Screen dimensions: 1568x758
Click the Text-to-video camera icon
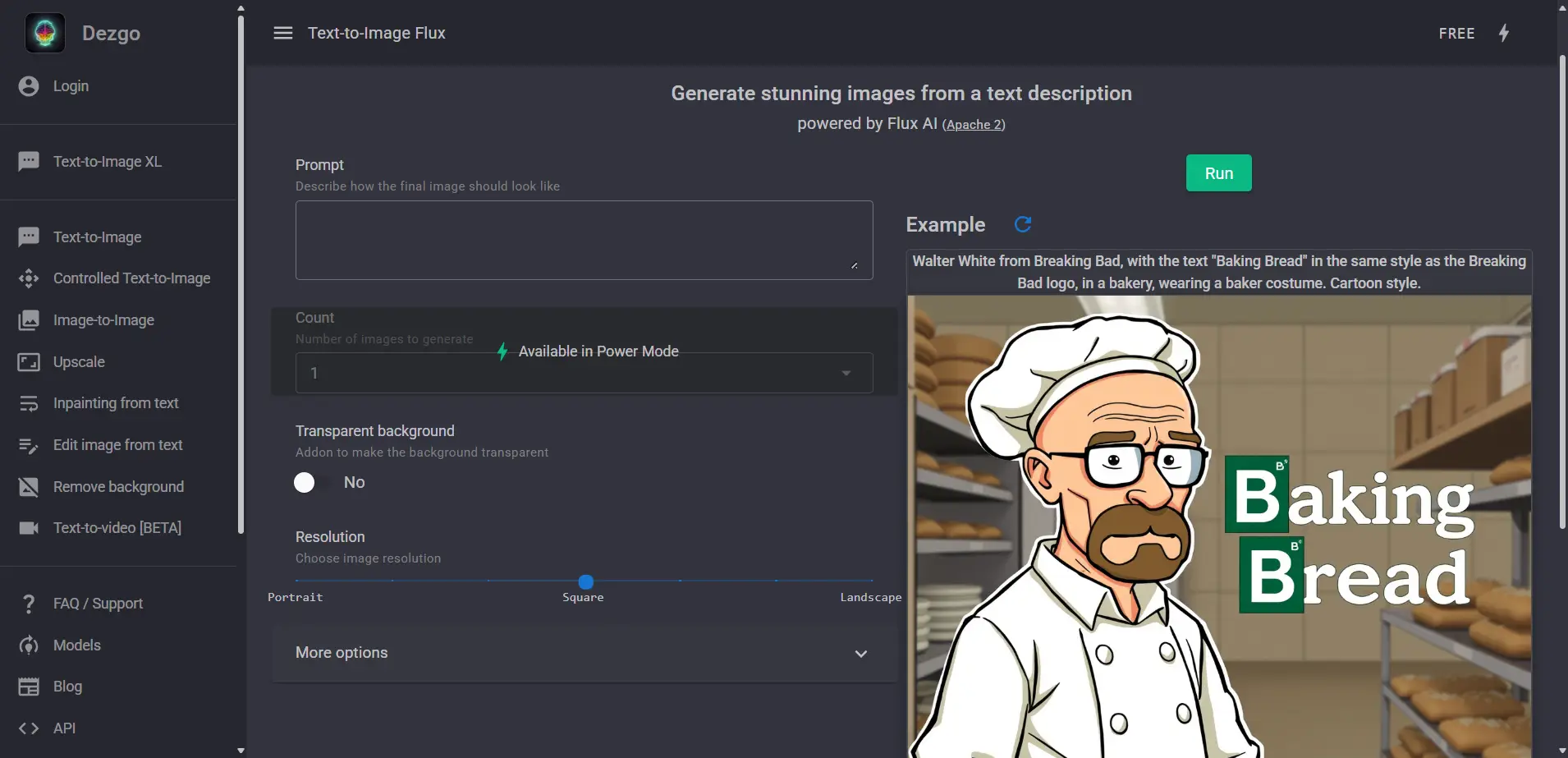pyautogui.click(x=29, y=528)
